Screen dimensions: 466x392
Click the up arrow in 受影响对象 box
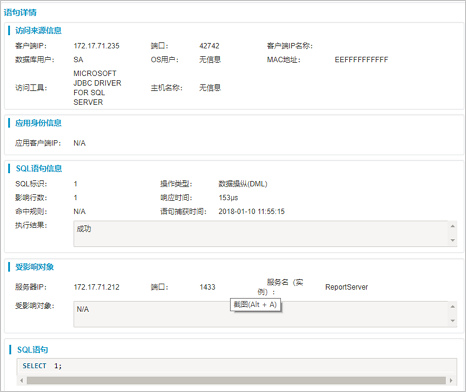[452, 307]
